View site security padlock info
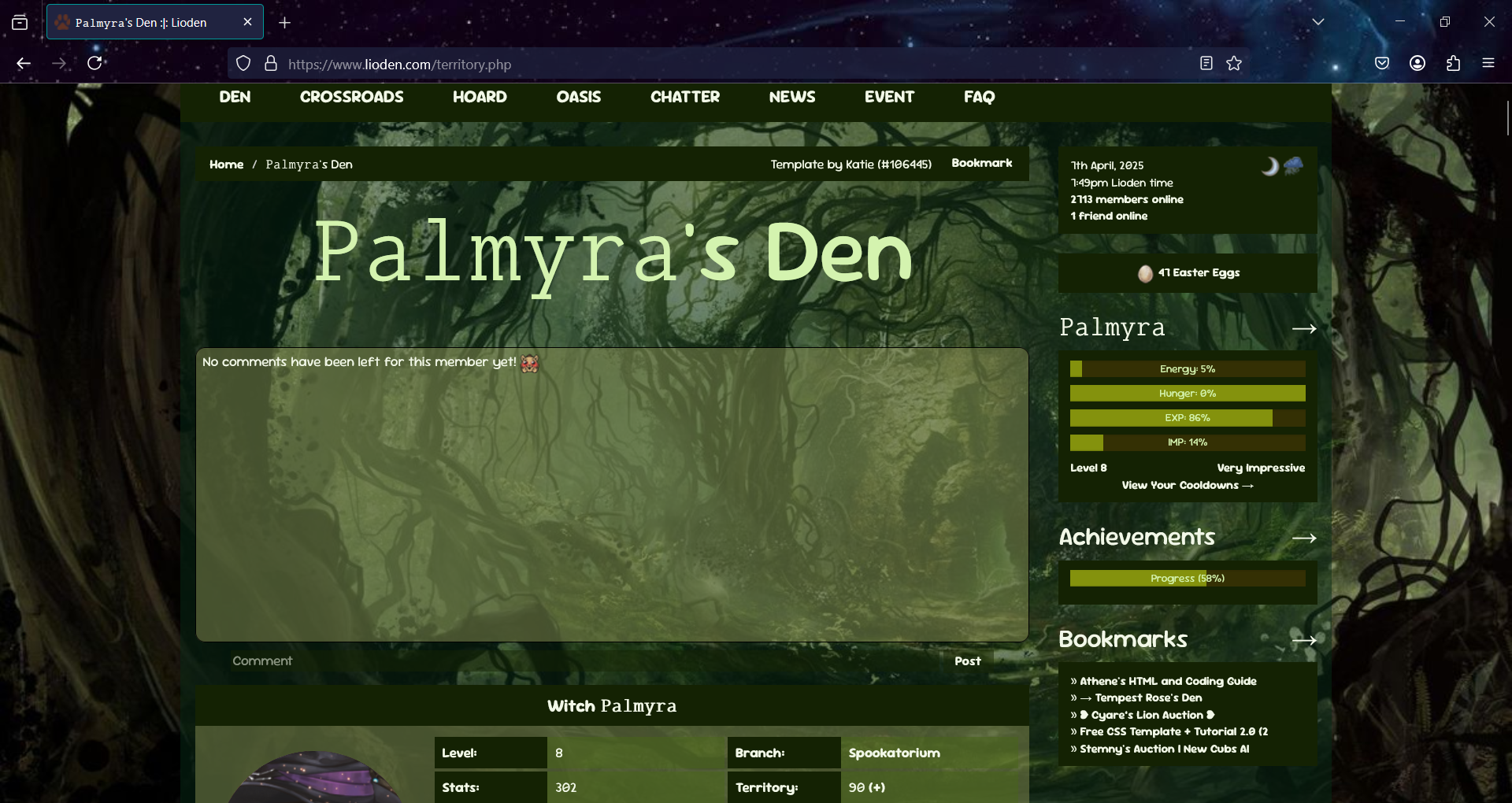Viewport: 1512px width, 803px height. coord(271,64)
